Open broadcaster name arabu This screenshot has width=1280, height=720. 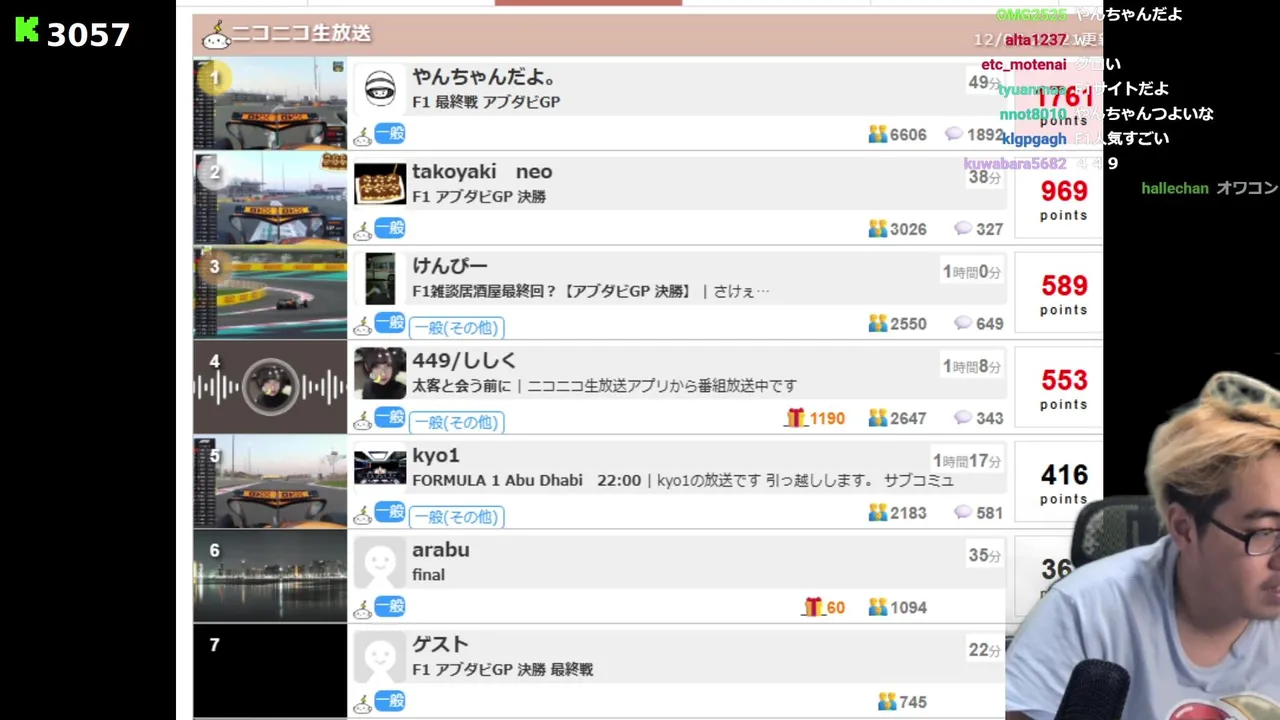[441, 550]
